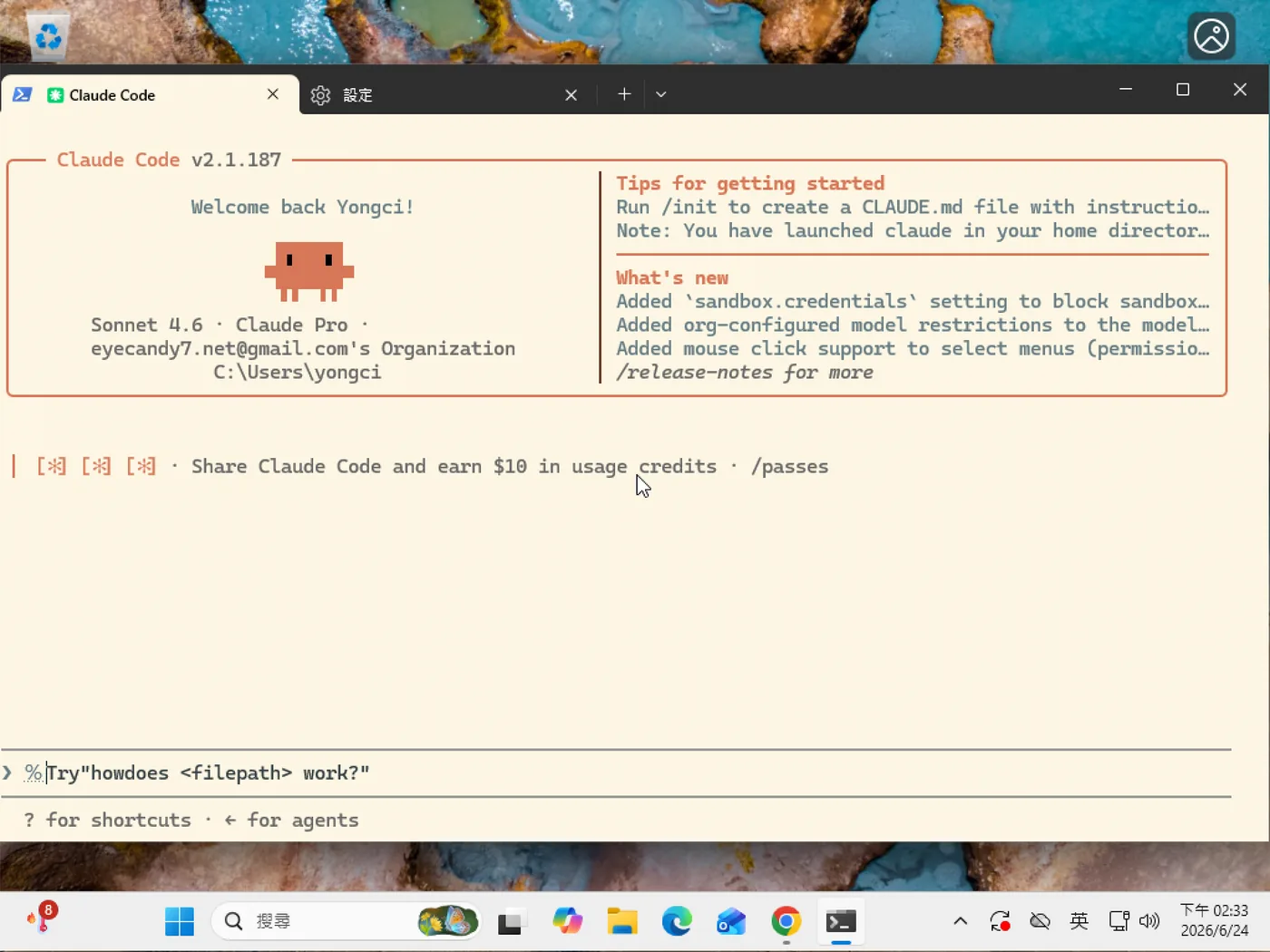Click the taskbar search box 搜尋
Image resolution: width=1270 pixels, height=952 pixels.
coord(346,921)
